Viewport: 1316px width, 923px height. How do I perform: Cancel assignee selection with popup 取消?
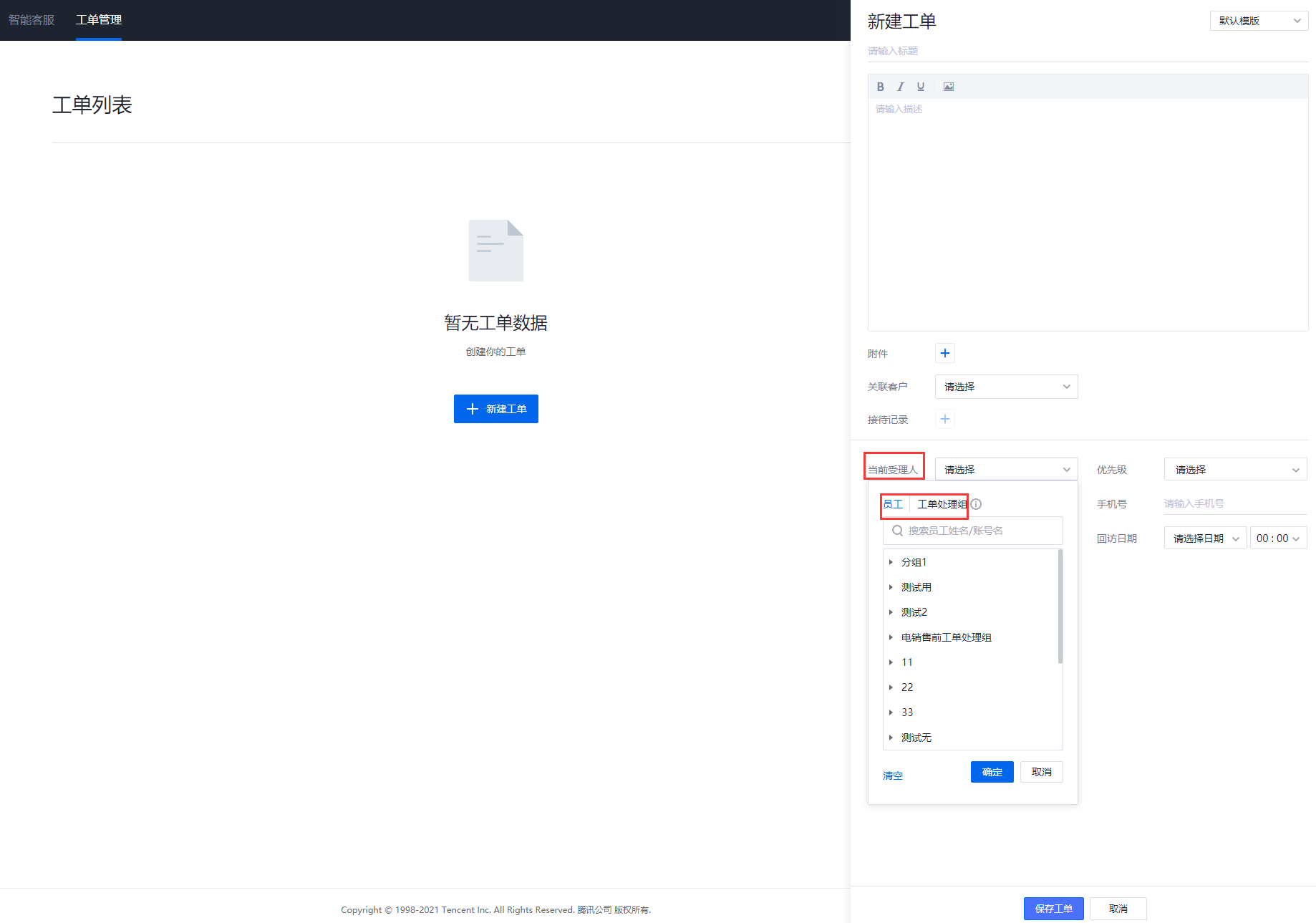1041,772
